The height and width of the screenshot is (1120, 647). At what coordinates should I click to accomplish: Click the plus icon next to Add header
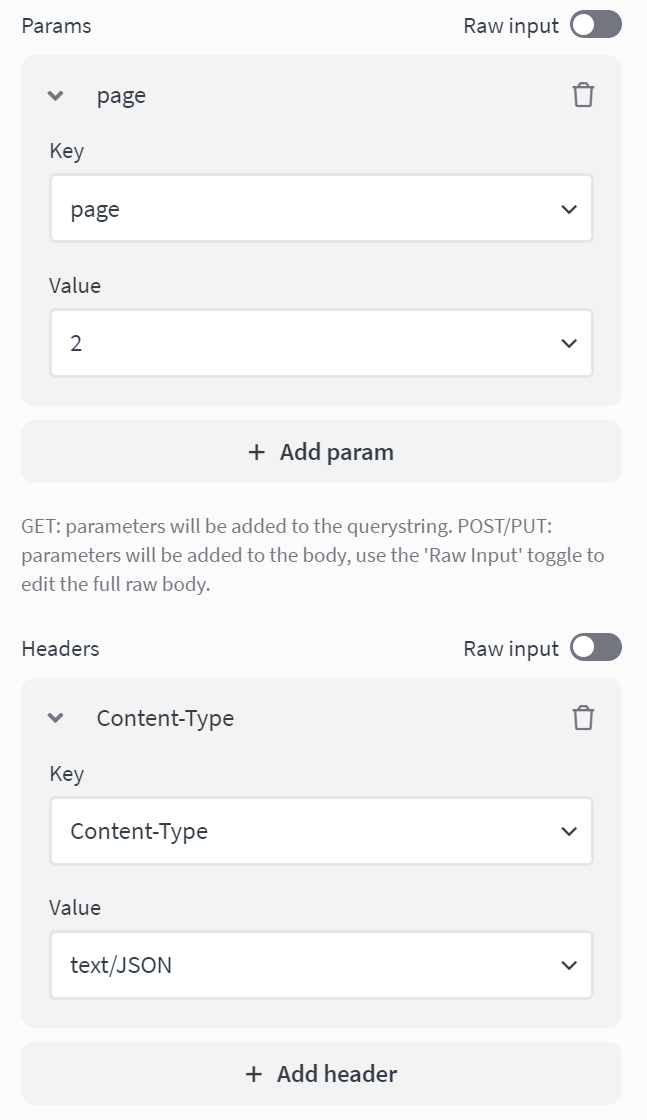253,1073
